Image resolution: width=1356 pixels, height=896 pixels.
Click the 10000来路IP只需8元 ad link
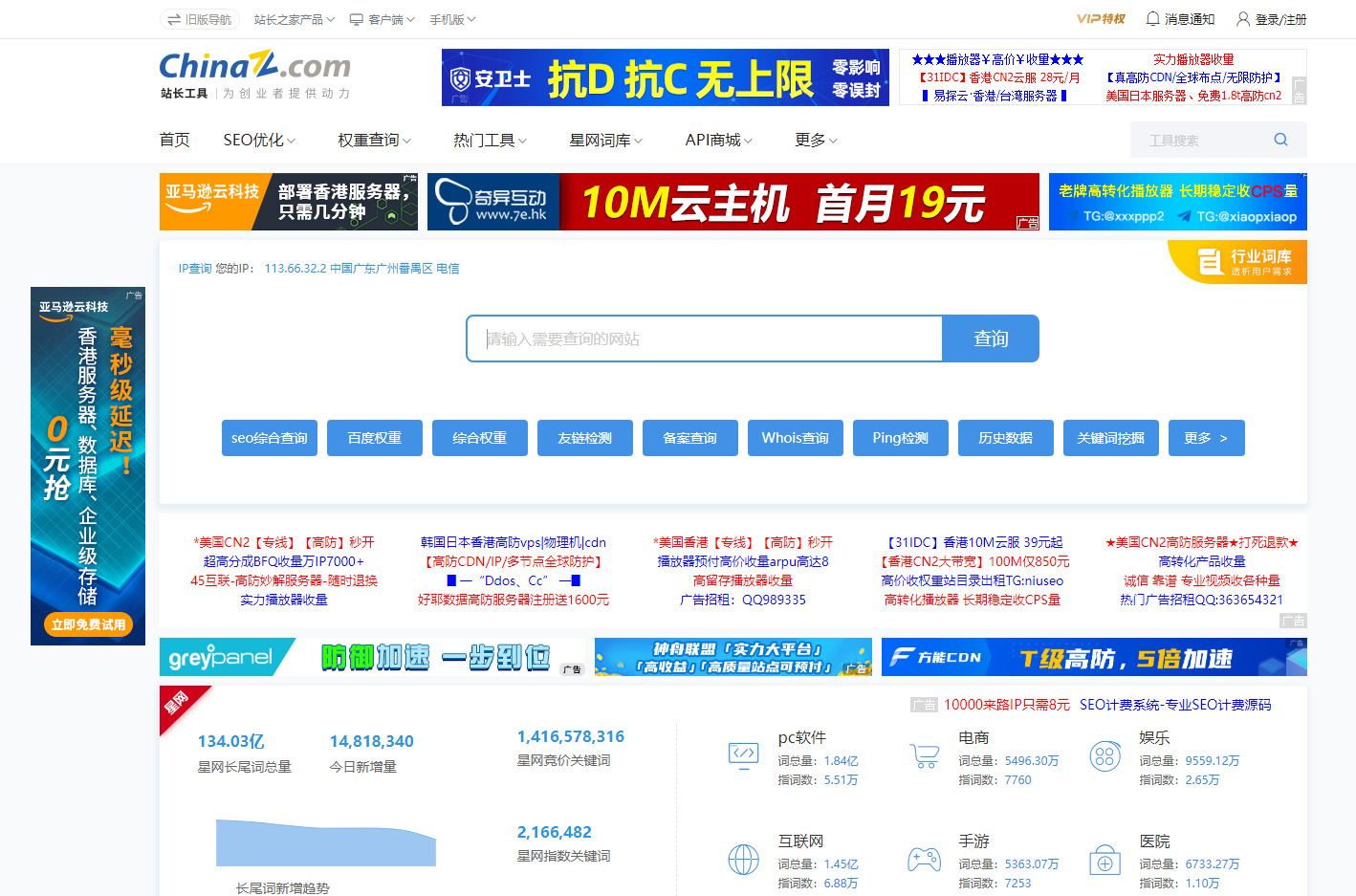coord(1007,705)
